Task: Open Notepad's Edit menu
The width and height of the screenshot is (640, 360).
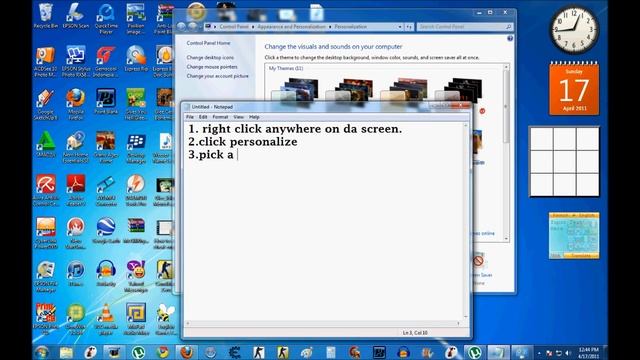Action: click(x=203, y=117)
